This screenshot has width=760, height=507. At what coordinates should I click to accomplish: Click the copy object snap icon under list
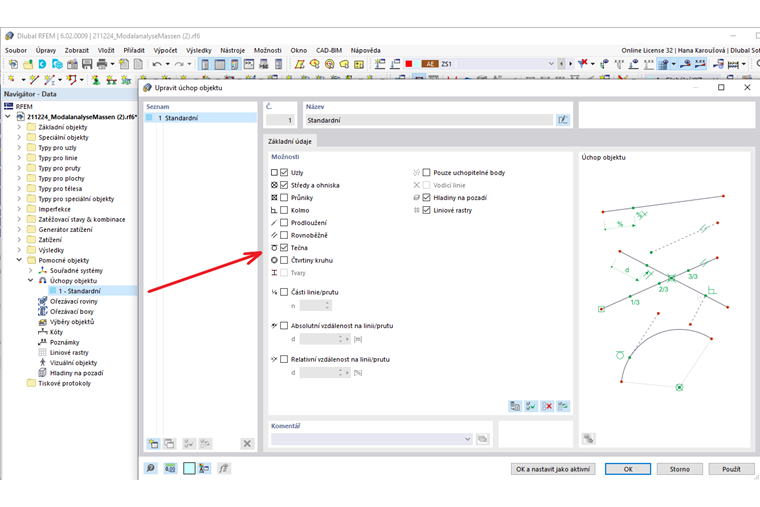(x=169, y=444)
